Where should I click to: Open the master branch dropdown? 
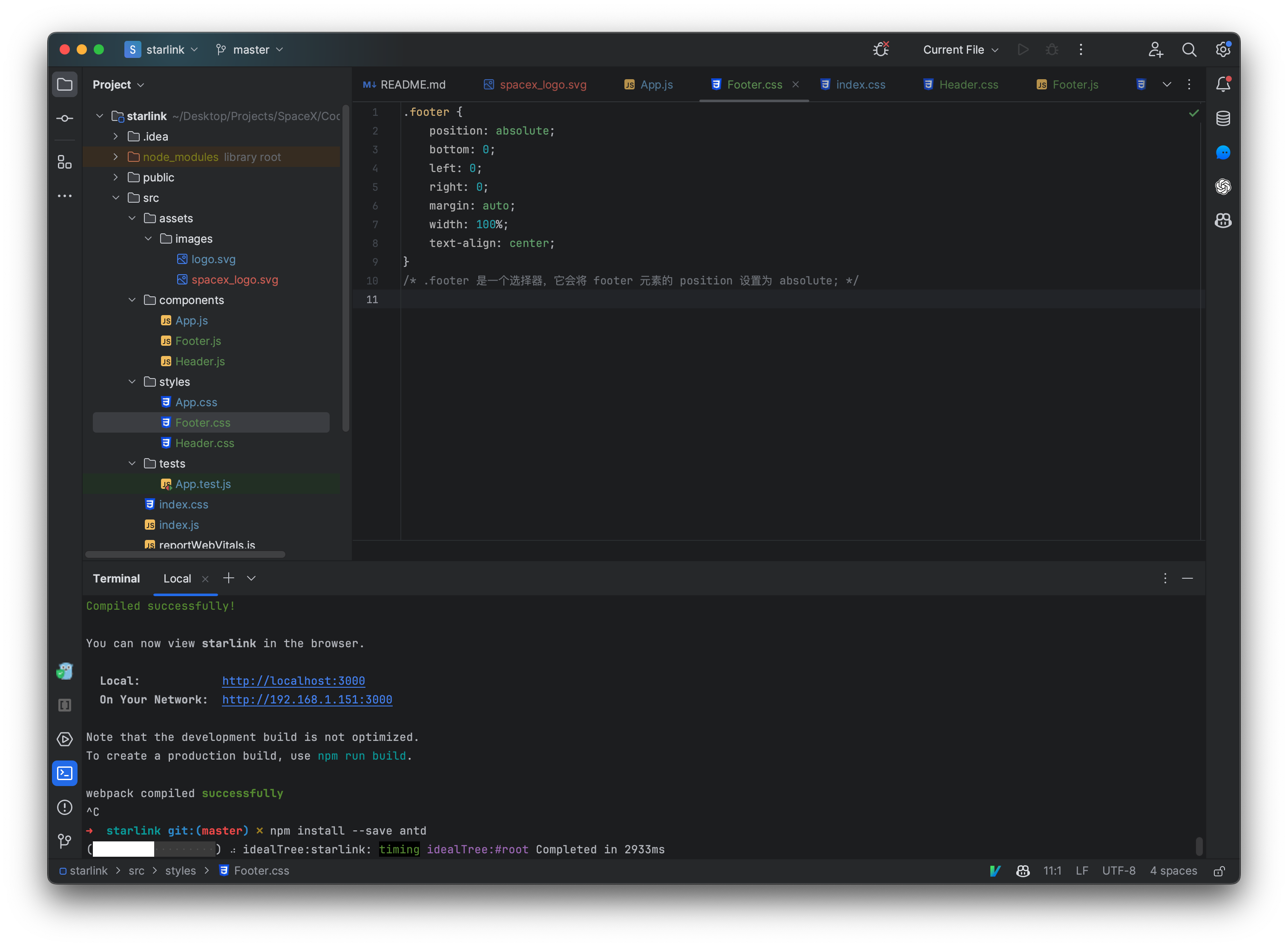pyautogui.click(x=250, y=49)
